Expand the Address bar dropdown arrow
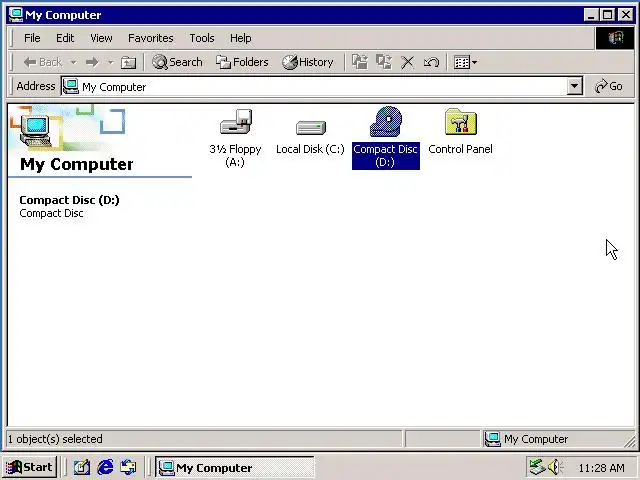Image resolution: width=640 pixels, height=480 pixels. 574,86
